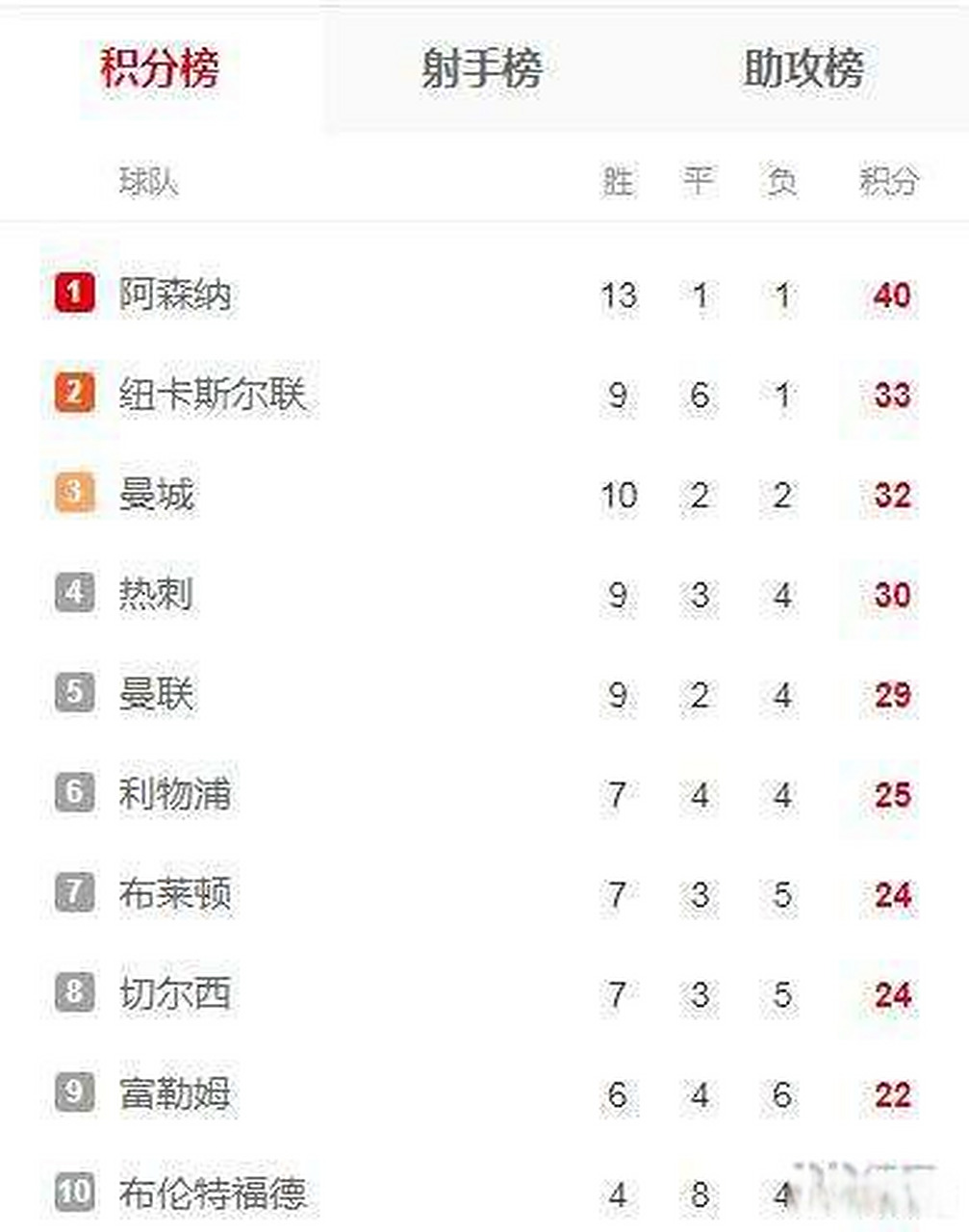
Task: Click the gray rank 10 badge
Action: tap(75, 1193)
